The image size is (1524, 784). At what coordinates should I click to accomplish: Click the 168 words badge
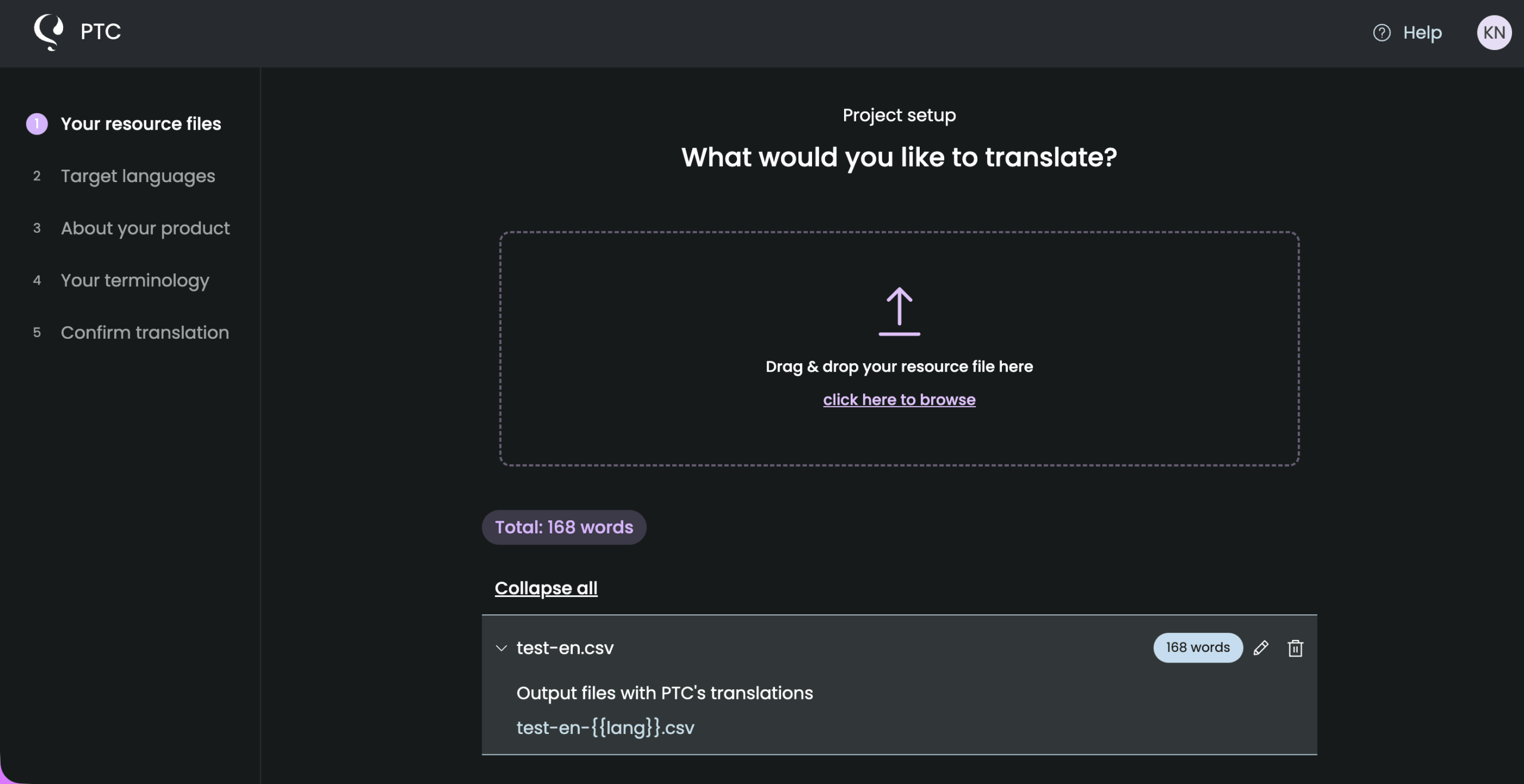[x=1198, y=648]
